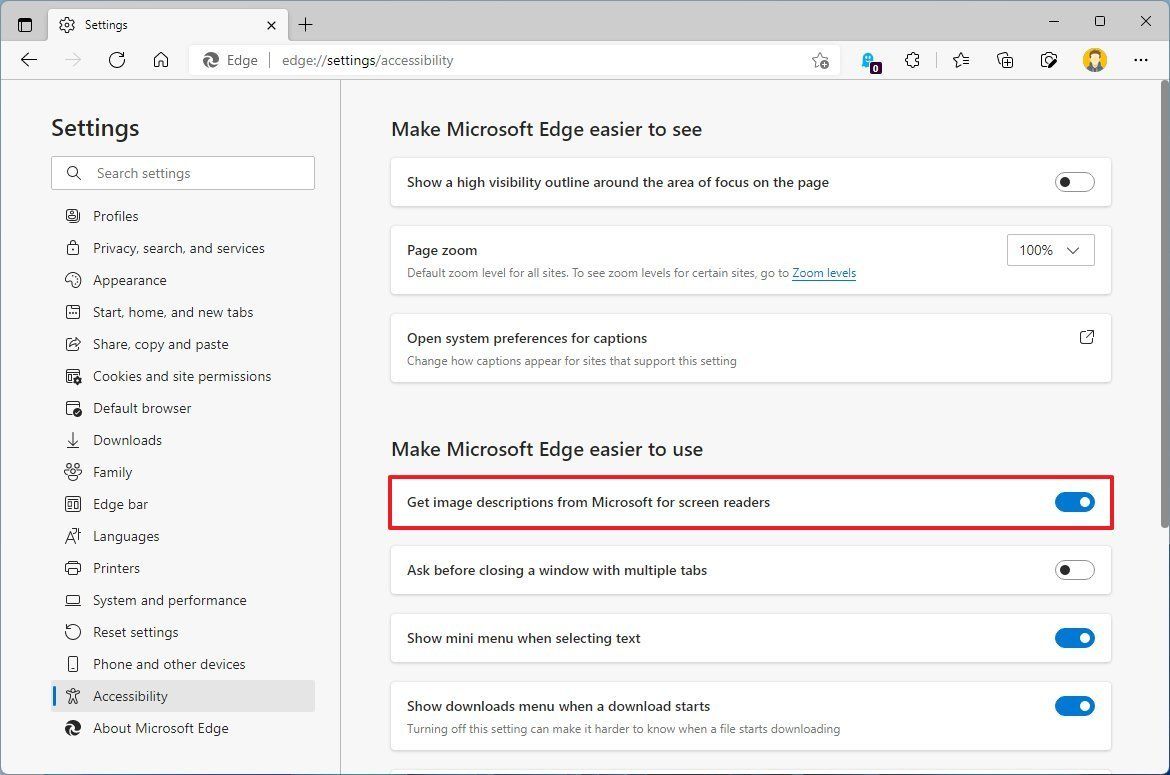
Task: Open About Microsoft Edge
Action: coord(160,728)
